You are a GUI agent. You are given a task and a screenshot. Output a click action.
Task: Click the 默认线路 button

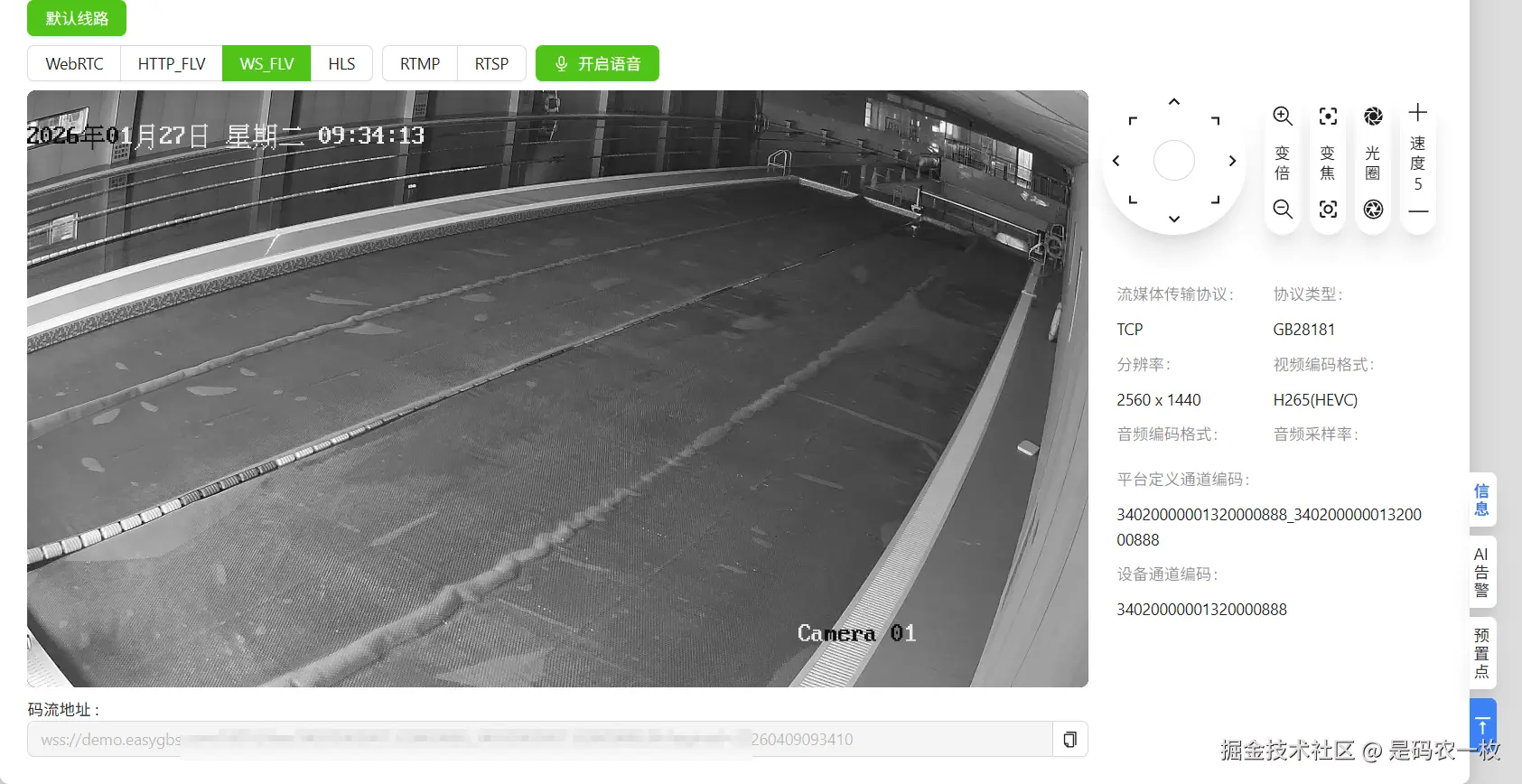coord(77,18)
